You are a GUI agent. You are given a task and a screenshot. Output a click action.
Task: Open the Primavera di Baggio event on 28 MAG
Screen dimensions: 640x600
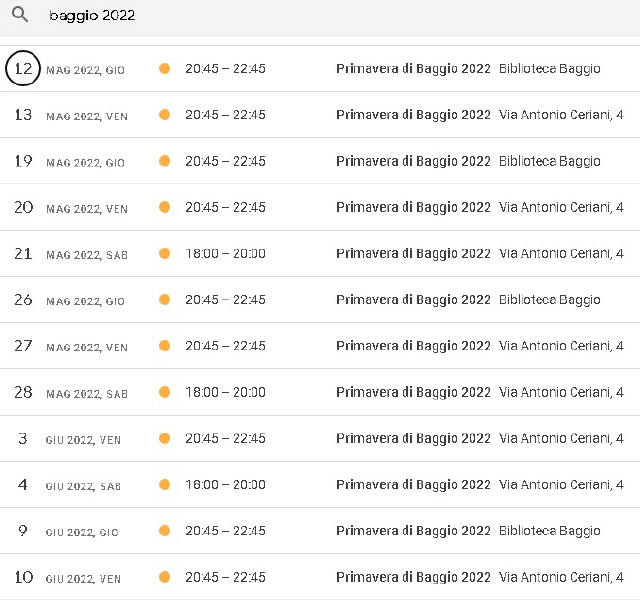413,392
